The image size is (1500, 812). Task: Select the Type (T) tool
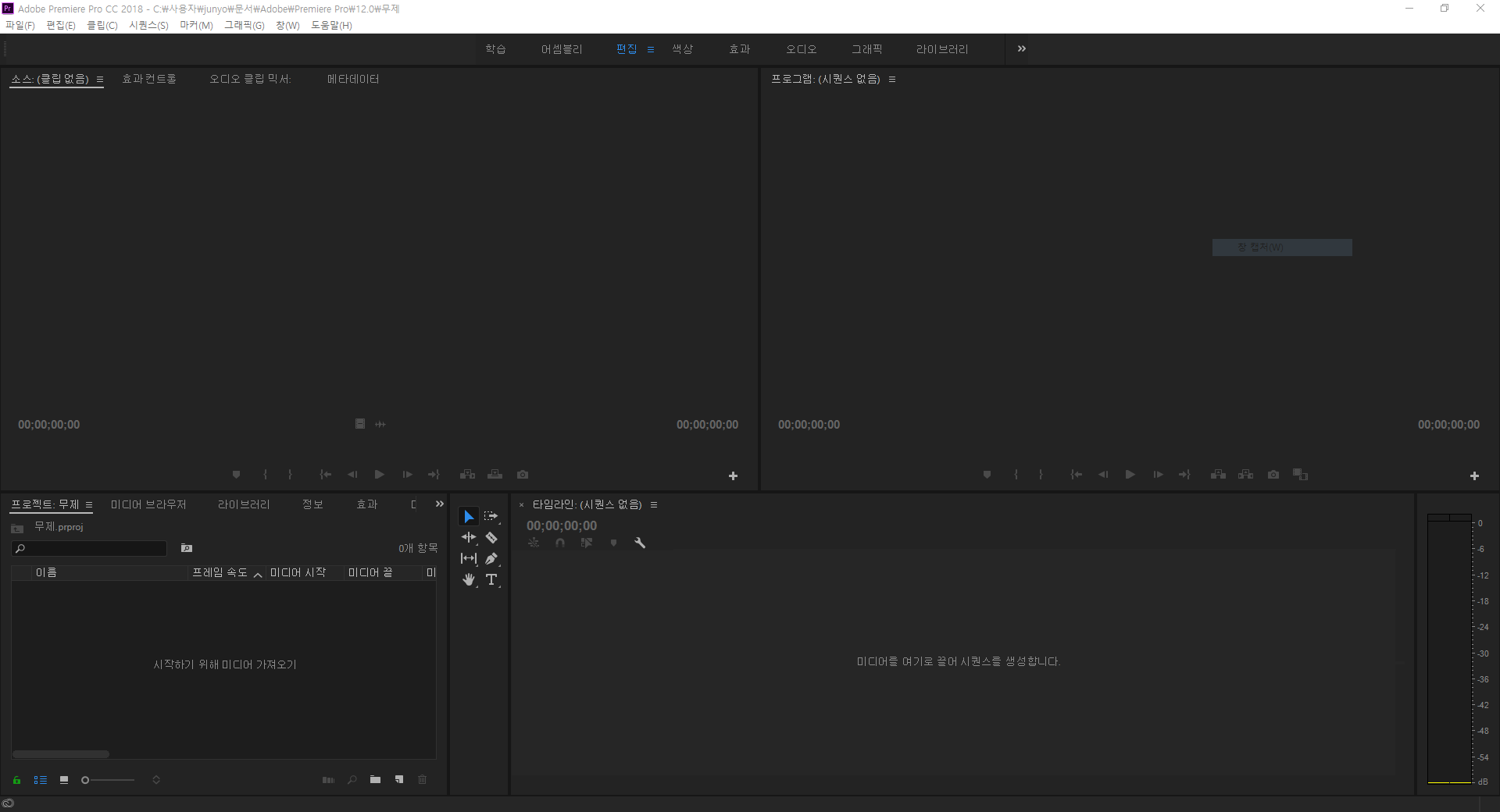(x=491, y=579)
